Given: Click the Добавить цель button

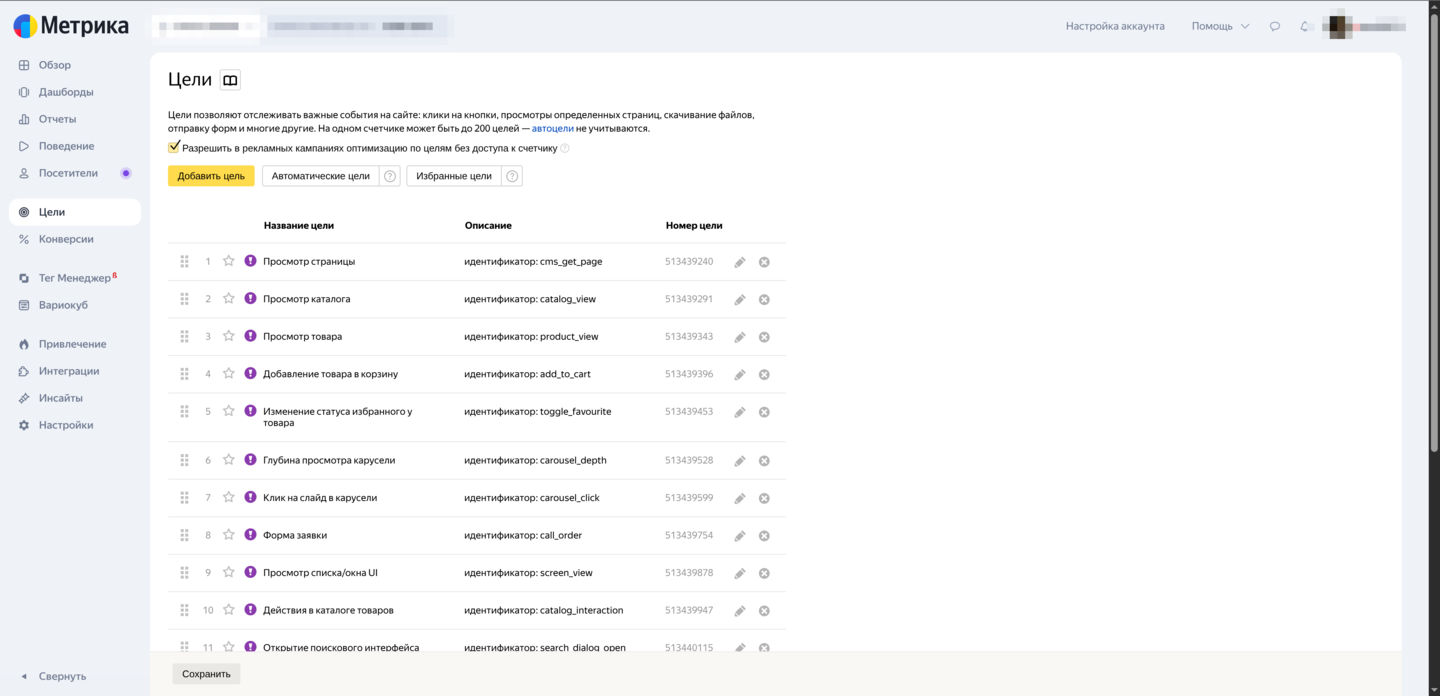Looking at the screenshot, I should point(211,176).
